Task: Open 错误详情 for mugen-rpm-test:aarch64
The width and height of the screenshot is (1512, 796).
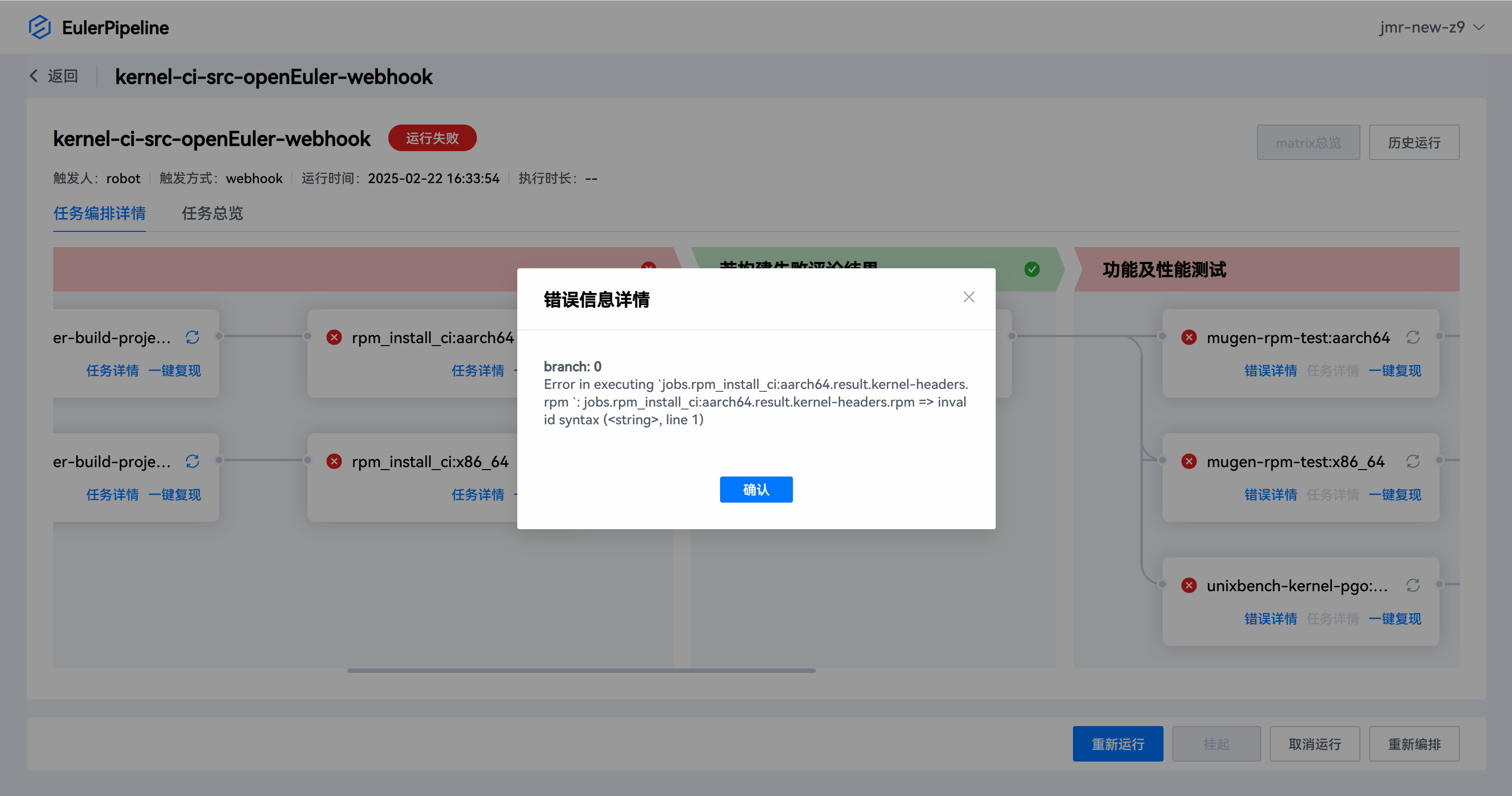Action: (1271, 370)
